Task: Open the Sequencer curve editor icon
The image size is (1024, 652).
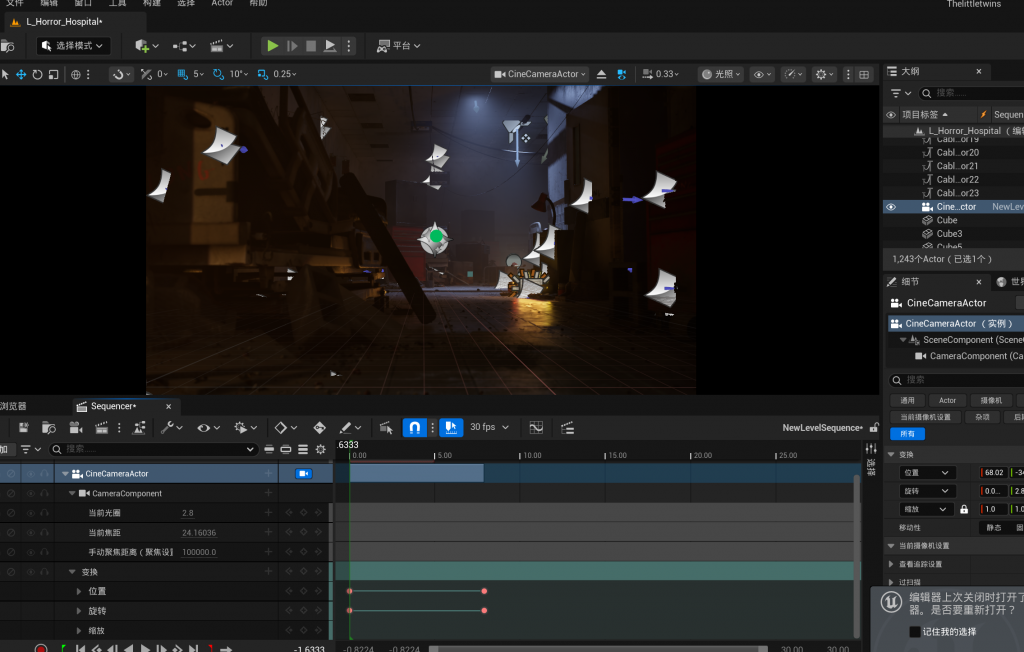Action: tap(536, 428)
